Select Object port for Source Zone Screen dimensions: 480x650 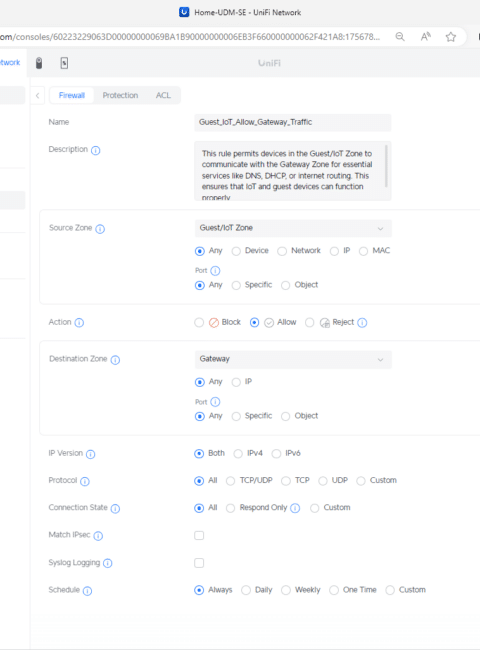285,285
